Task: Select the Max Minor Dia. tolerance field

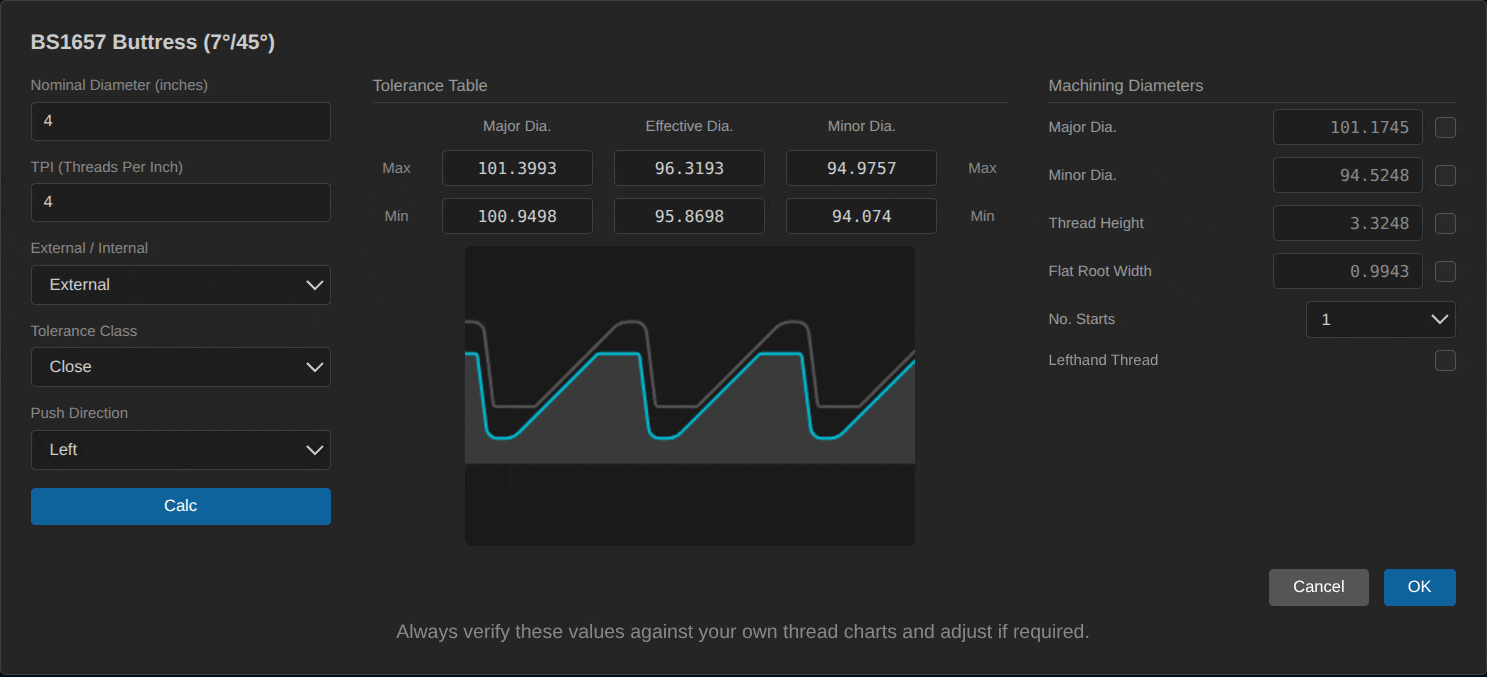Action: coord(861,168)
